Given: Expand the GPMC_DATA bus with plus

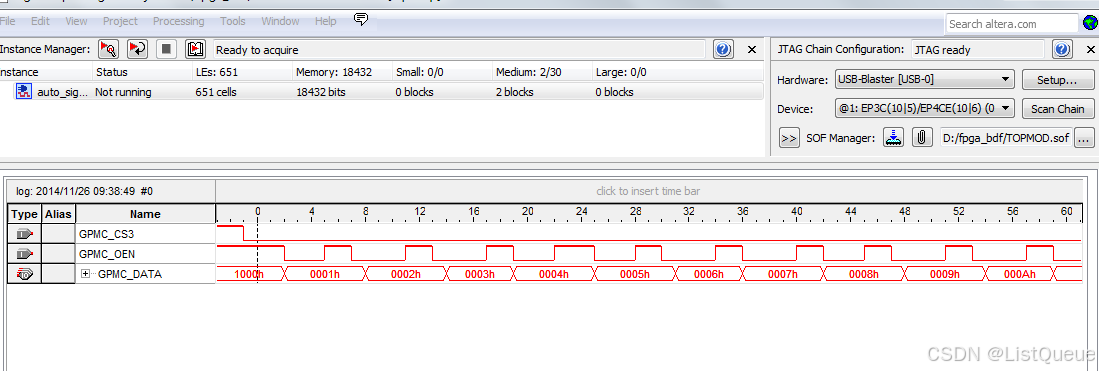Looking at the screenshot, I should pos(86,274).
